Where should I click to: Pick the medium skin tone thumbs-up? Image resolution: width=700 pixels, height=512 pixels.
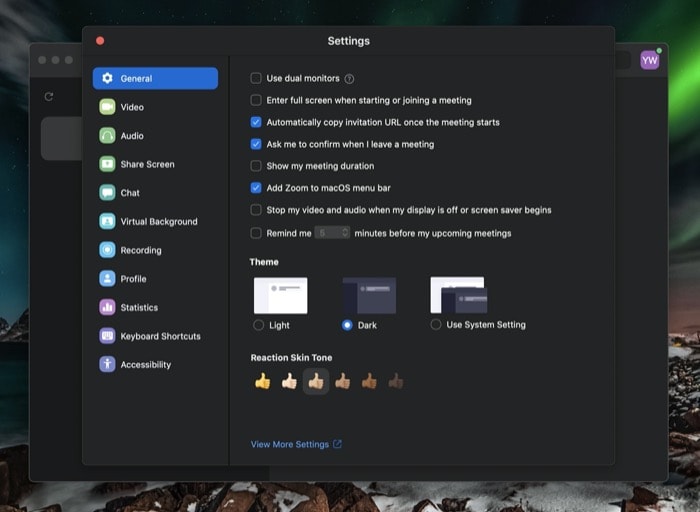tap(342, 381)
